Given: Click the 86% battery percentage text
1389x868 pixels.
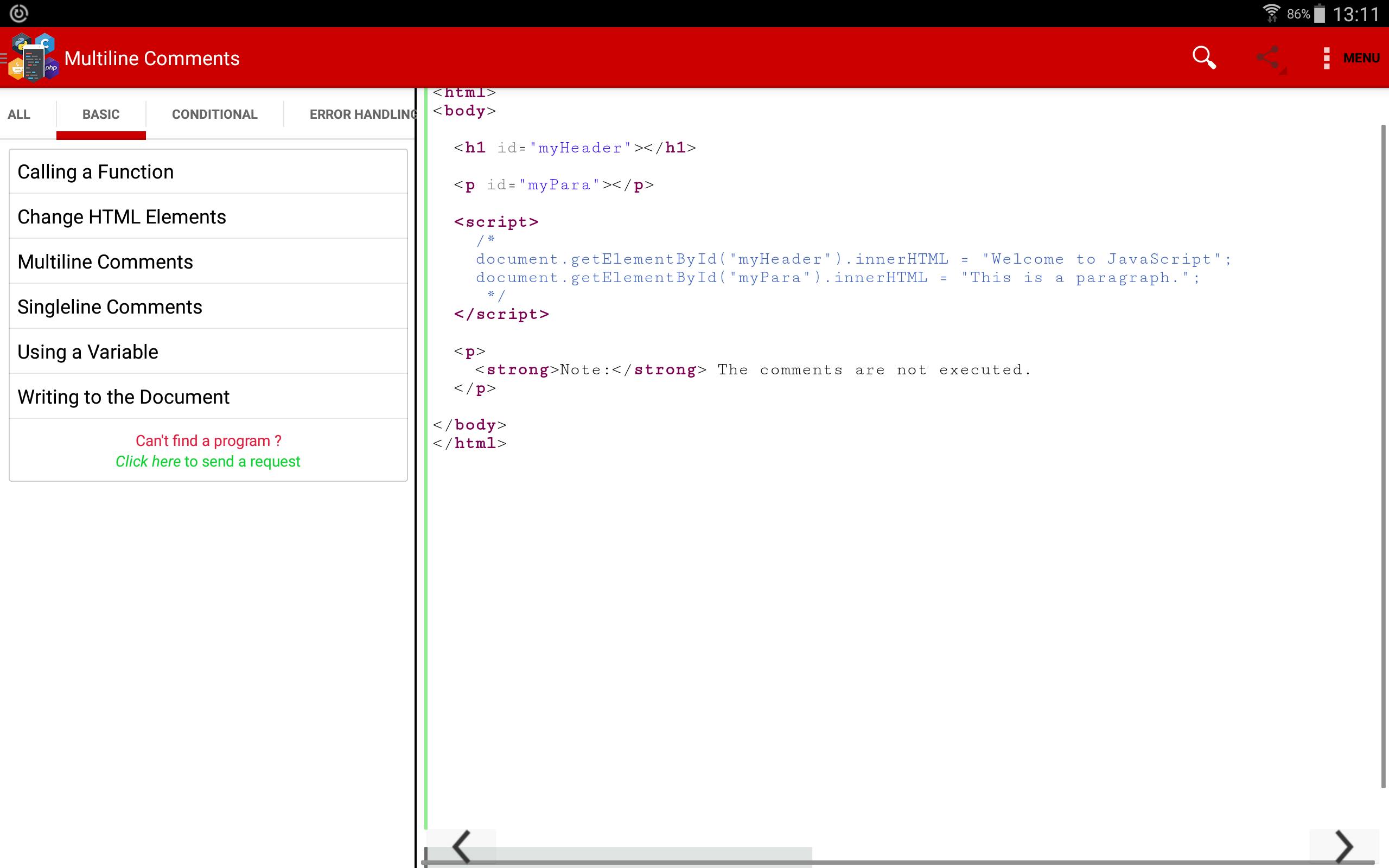Looking at the screenshot, I should [1298, 14].
